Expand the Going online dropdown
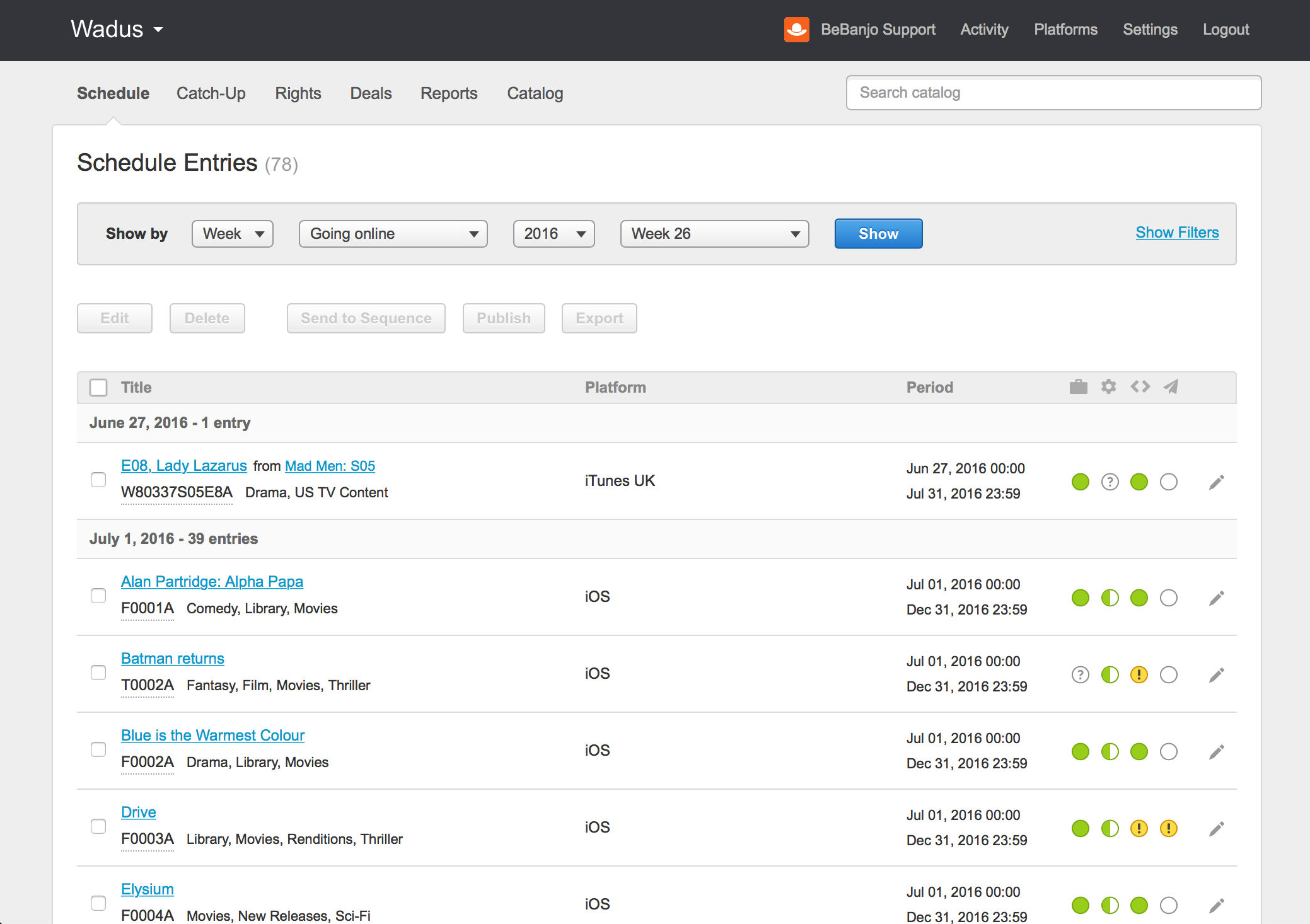 (x=393, y=234)
